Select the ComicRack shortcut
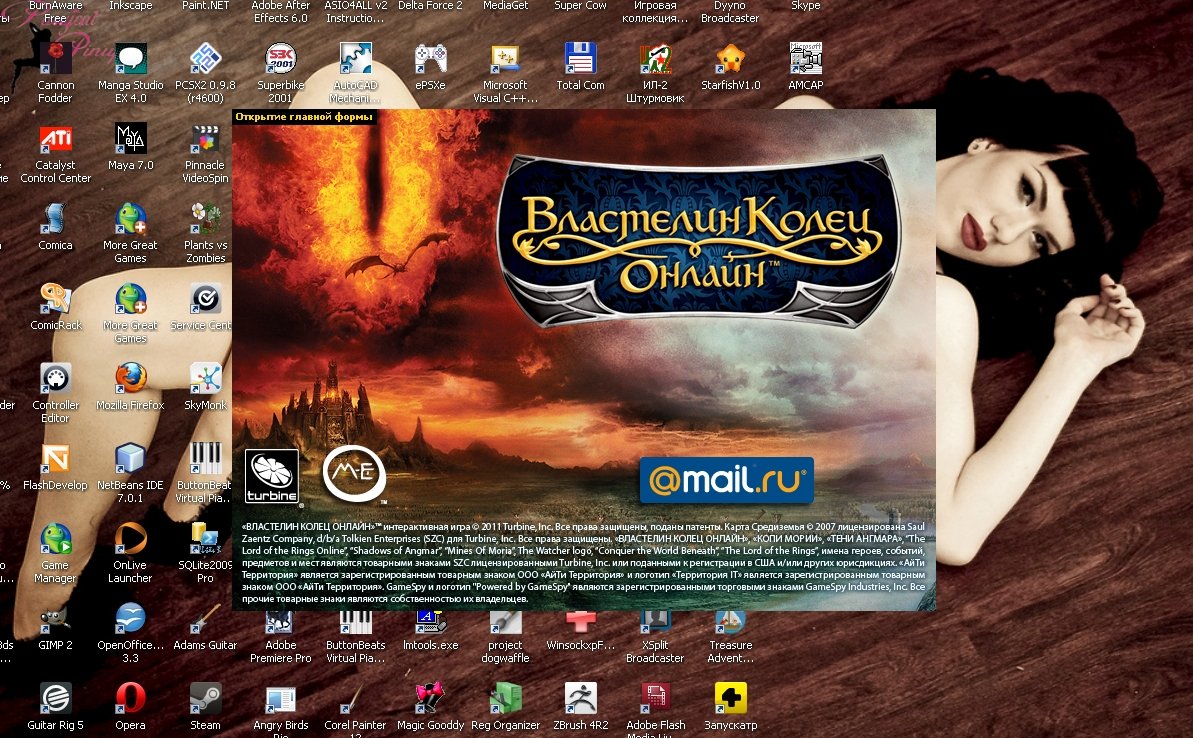The image size is (1193, 738). [x=56, y=298]
